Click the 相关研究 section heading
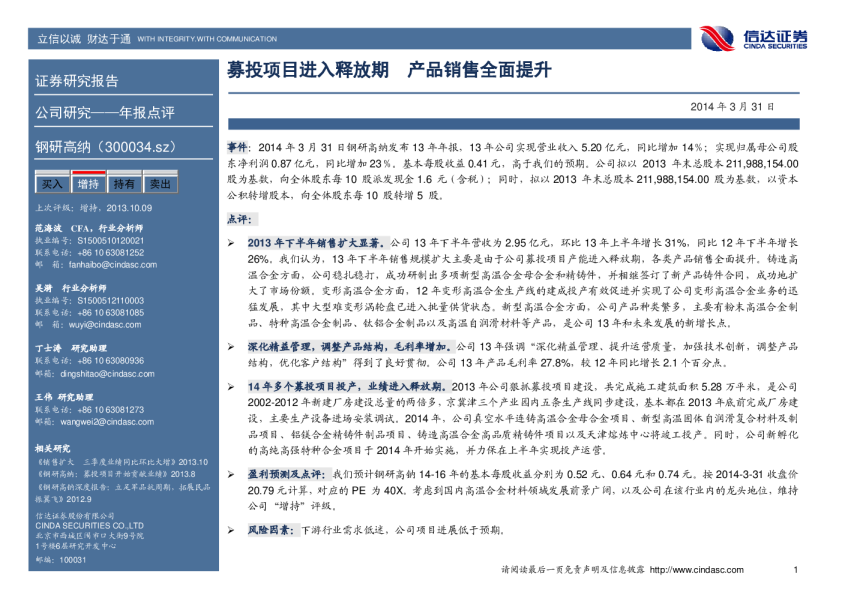The width and height of the screenshot is (842, 595). coord(52,448)
